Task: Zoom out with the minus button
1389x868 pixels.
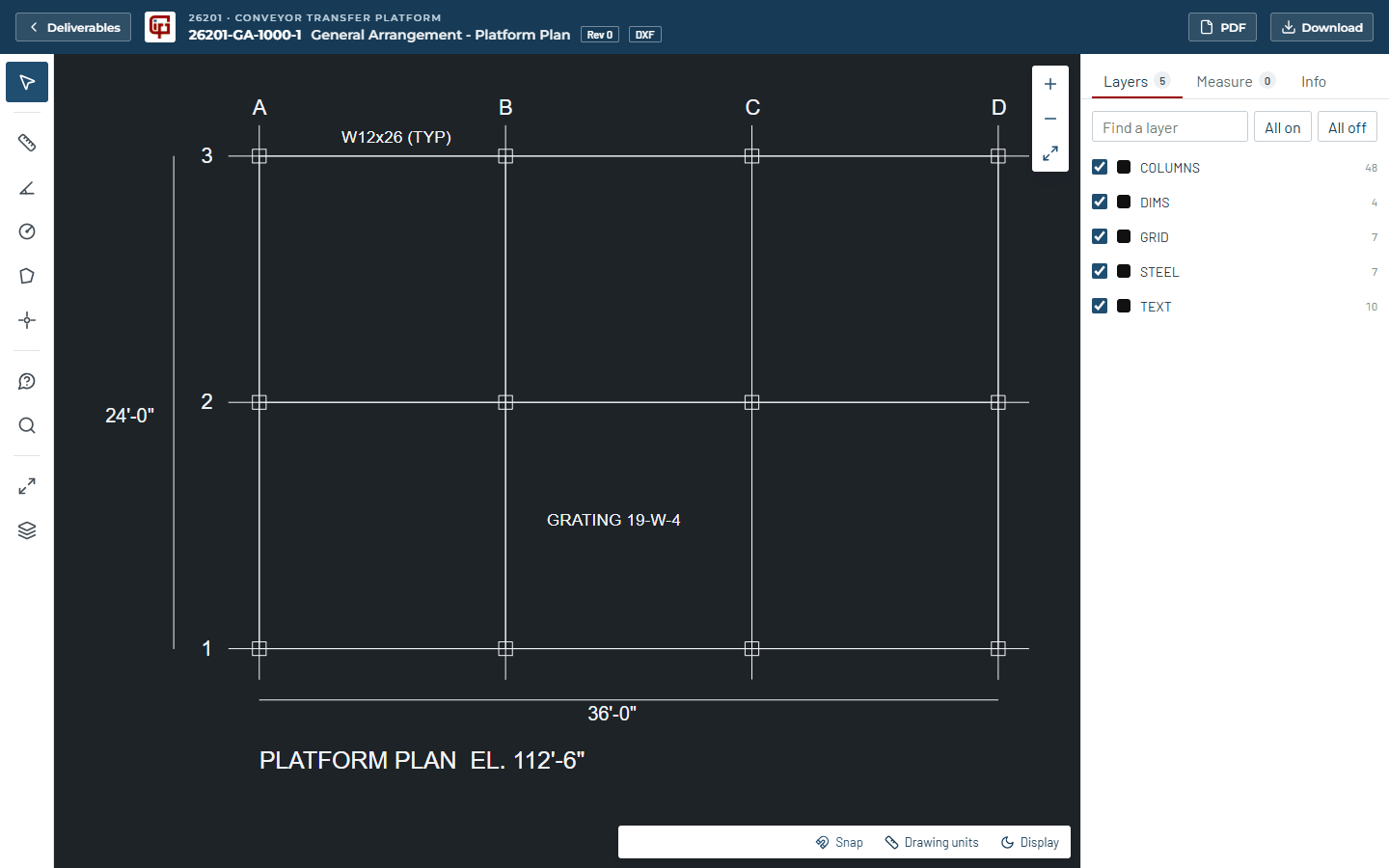Action: 1050,119
